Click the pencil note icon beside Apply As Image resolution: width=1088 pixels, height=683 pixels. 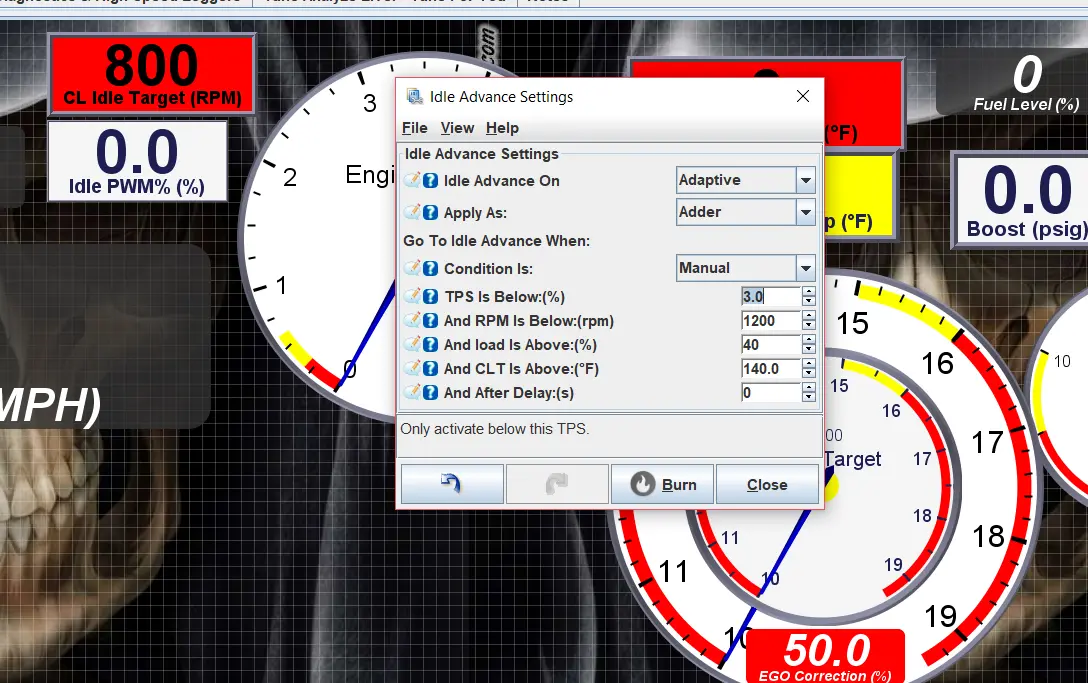pyautogui.click(x=413, y=212)
